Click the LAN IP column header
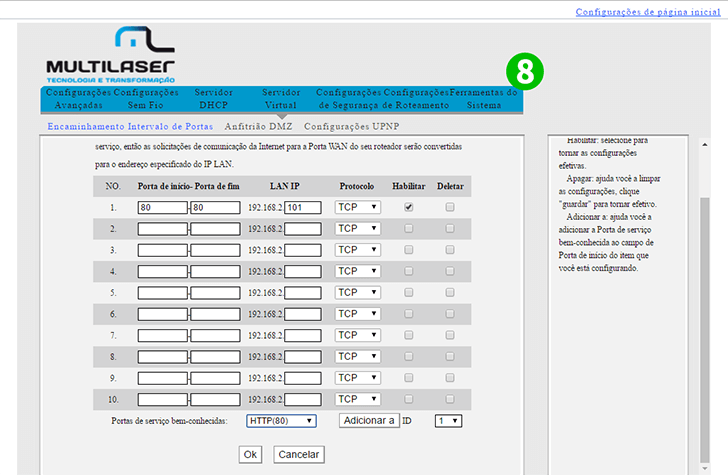This screenshot has height=475, width=728. tap(285, 186)
